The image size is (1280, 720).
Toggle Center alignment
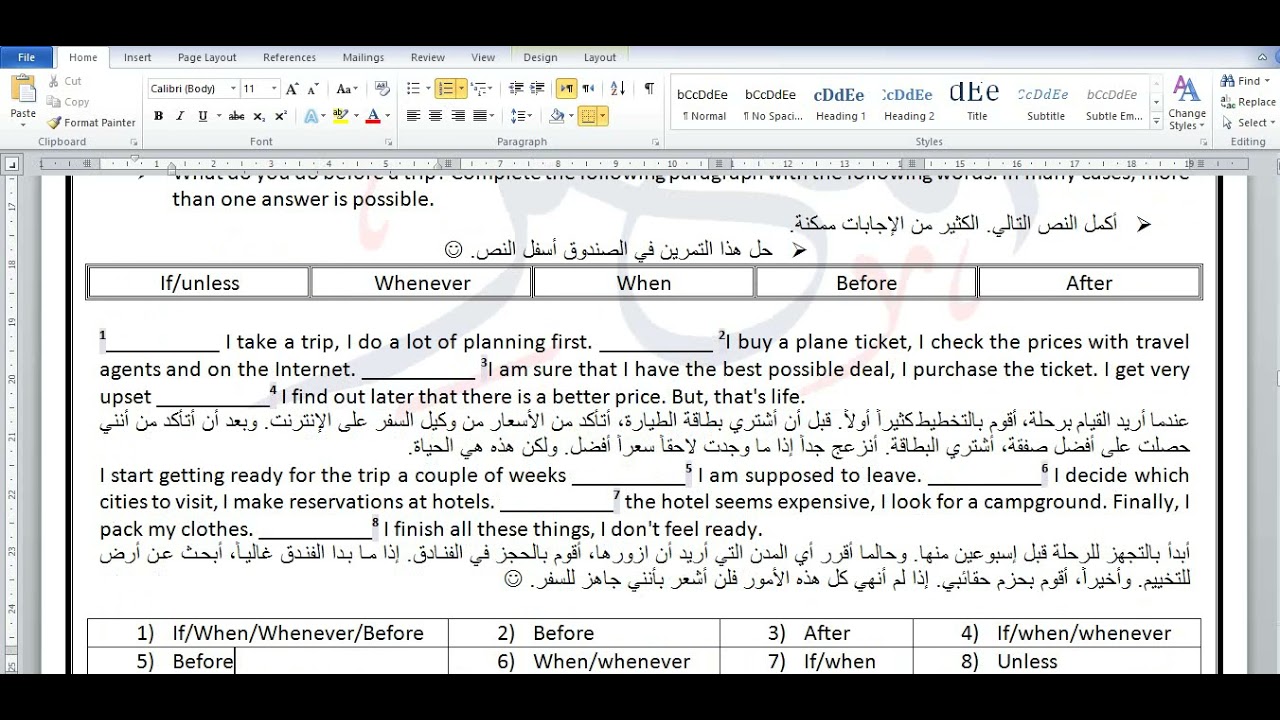coord(435,116)
